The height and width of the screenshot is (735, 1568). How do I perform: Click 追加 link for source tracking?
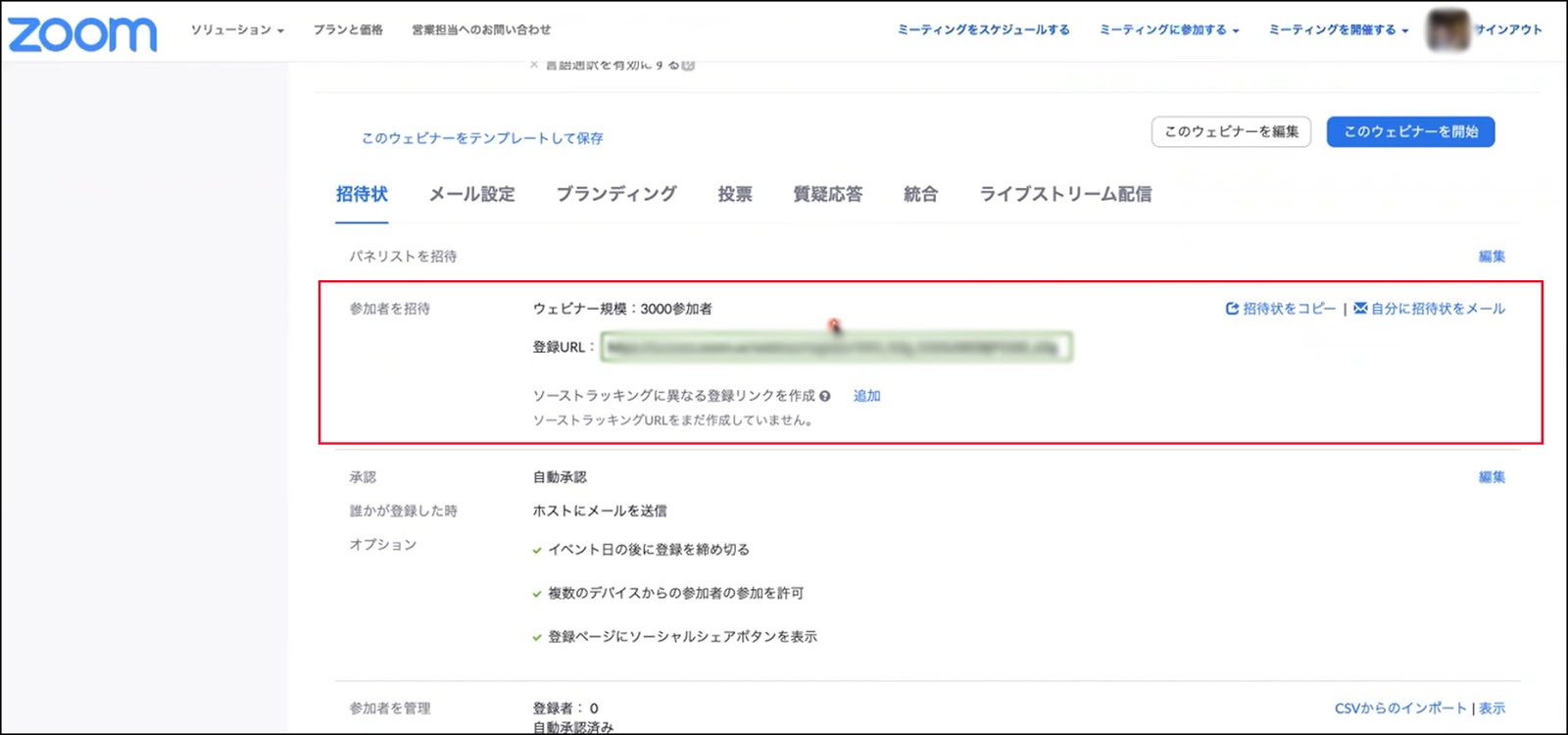(866, 396)
